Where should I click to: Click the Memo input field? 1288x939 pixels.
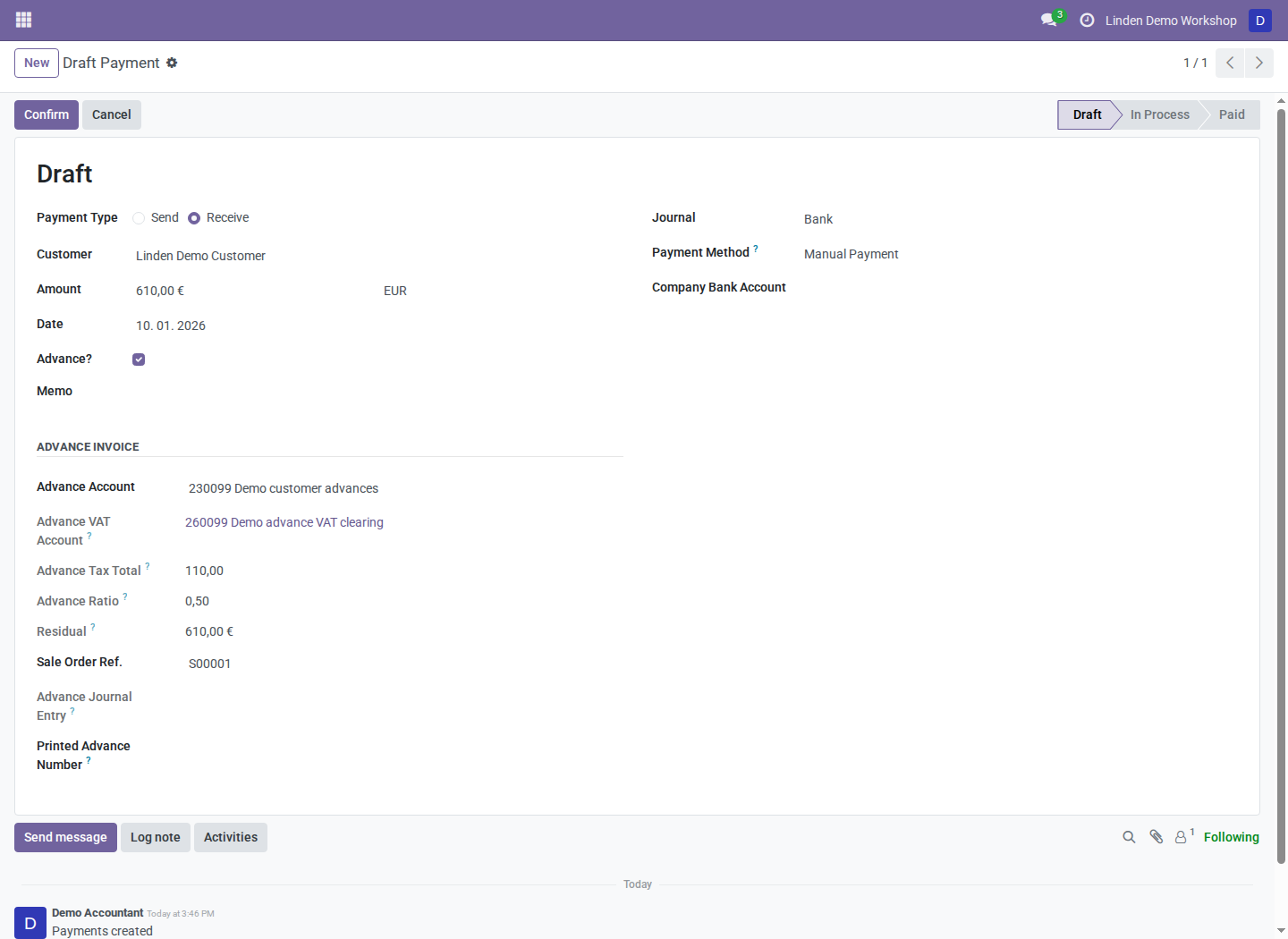[x=377, y=392]
